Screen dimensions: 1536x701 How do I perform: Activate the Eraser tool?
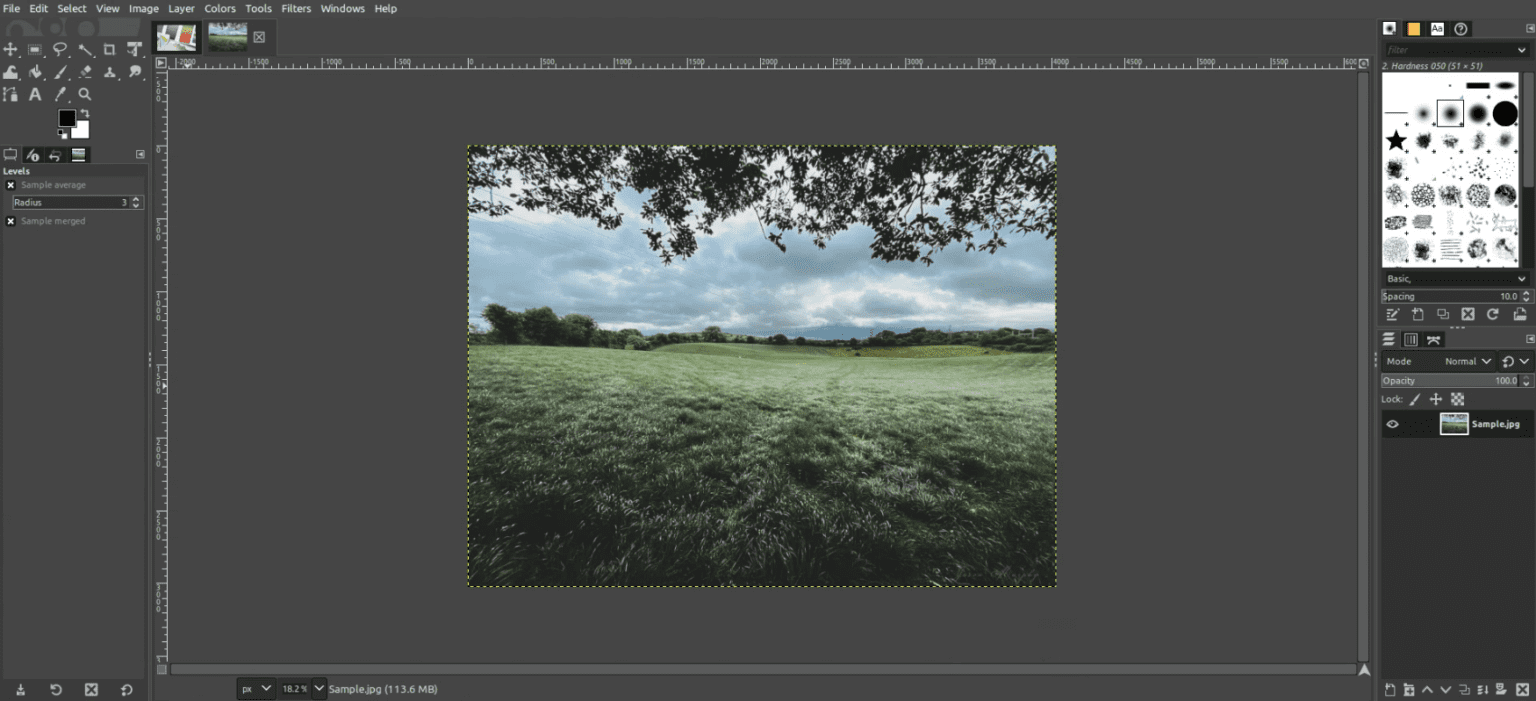coord(85,72)
